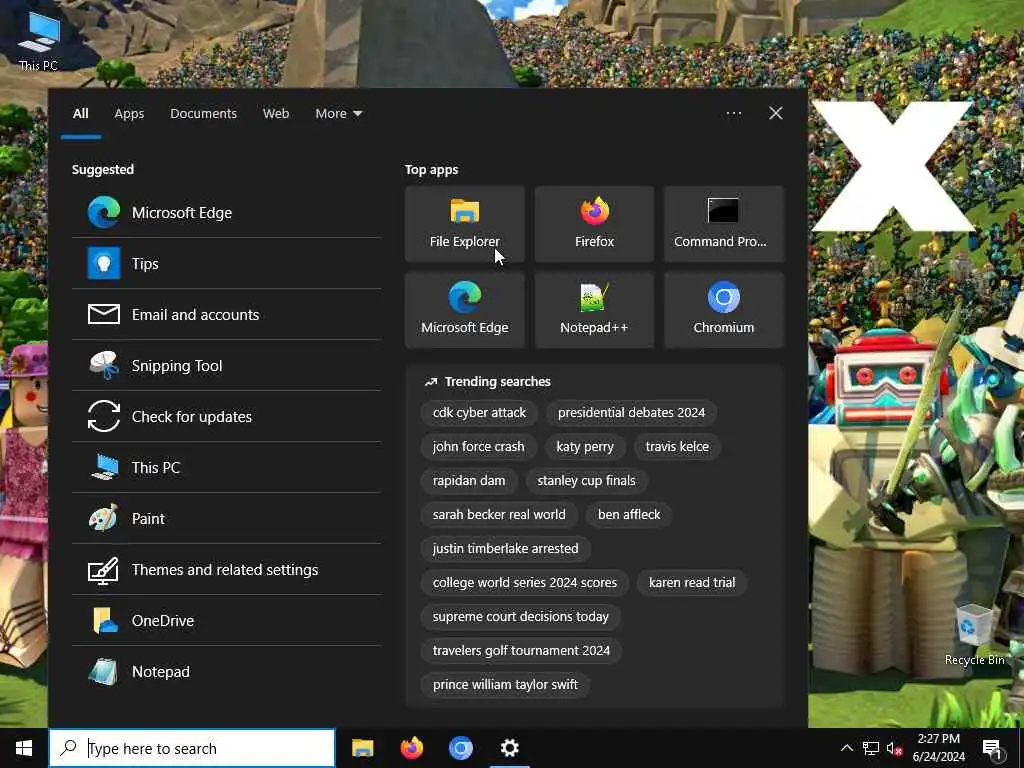The width and height of the screenshot is (1024, 768).
Task: Close the search panel
Action: point(776,113)
